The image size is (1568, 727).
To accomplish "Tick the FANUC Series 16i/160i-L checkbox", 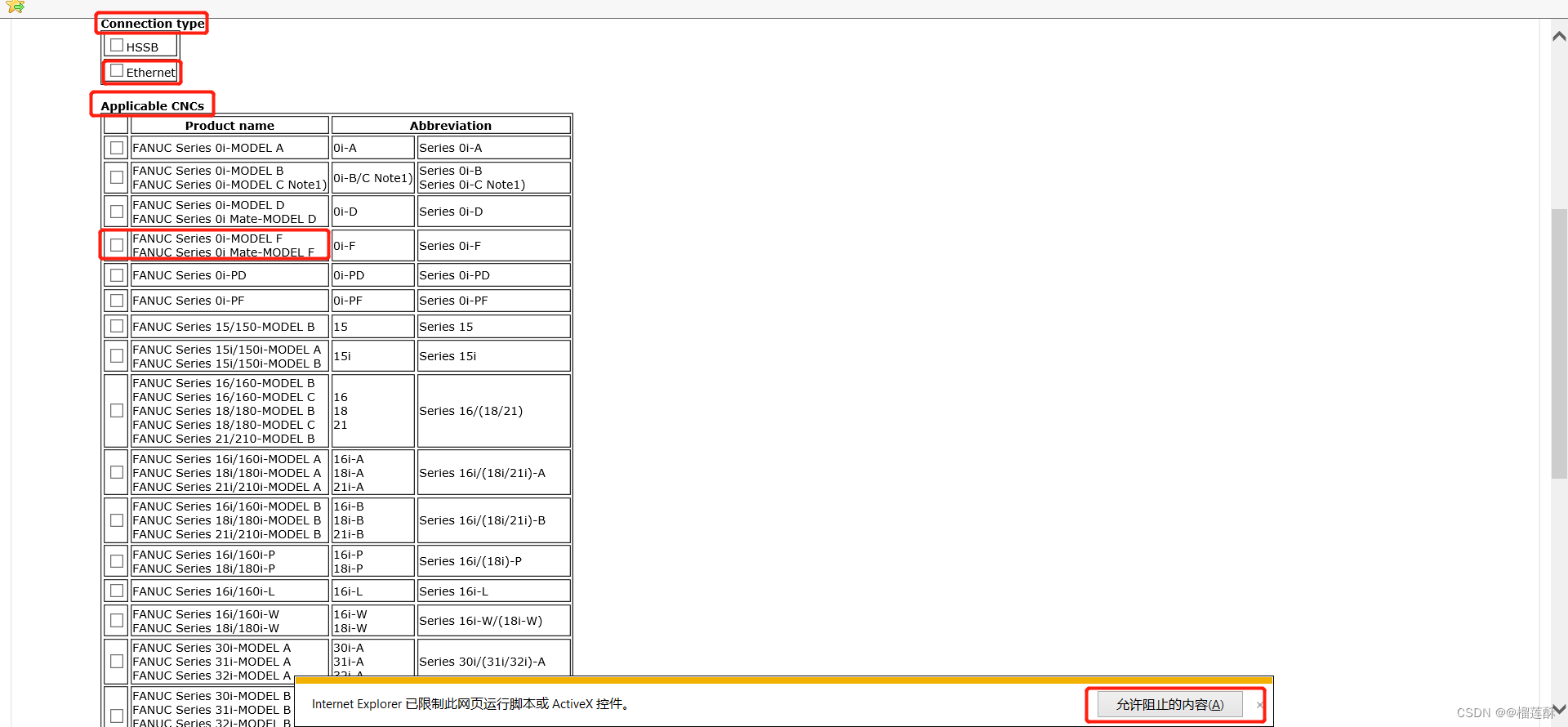I will (x=117, y=591).
